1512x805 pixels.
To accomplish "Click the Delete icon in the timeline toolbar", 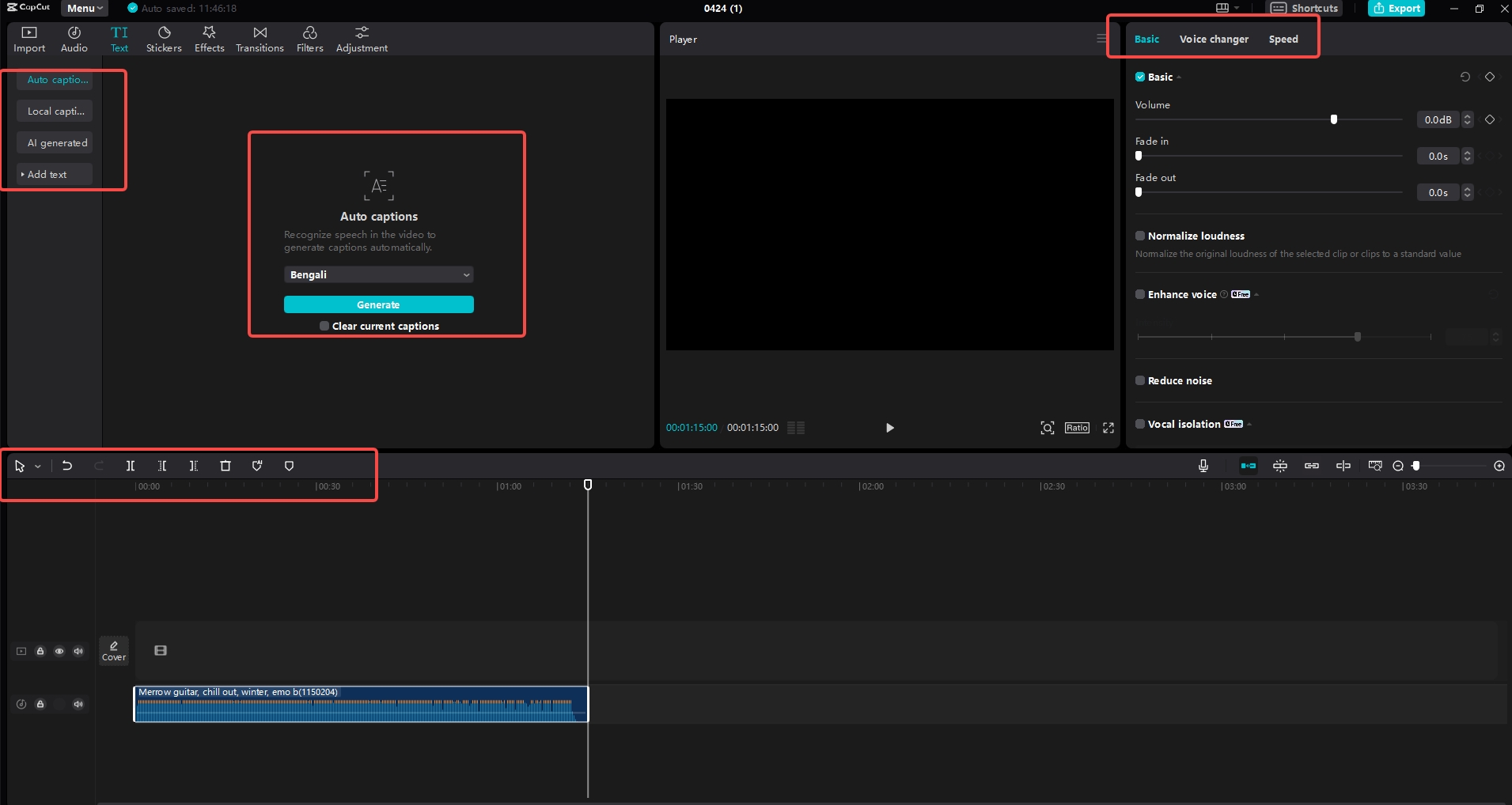I will 225,466.
